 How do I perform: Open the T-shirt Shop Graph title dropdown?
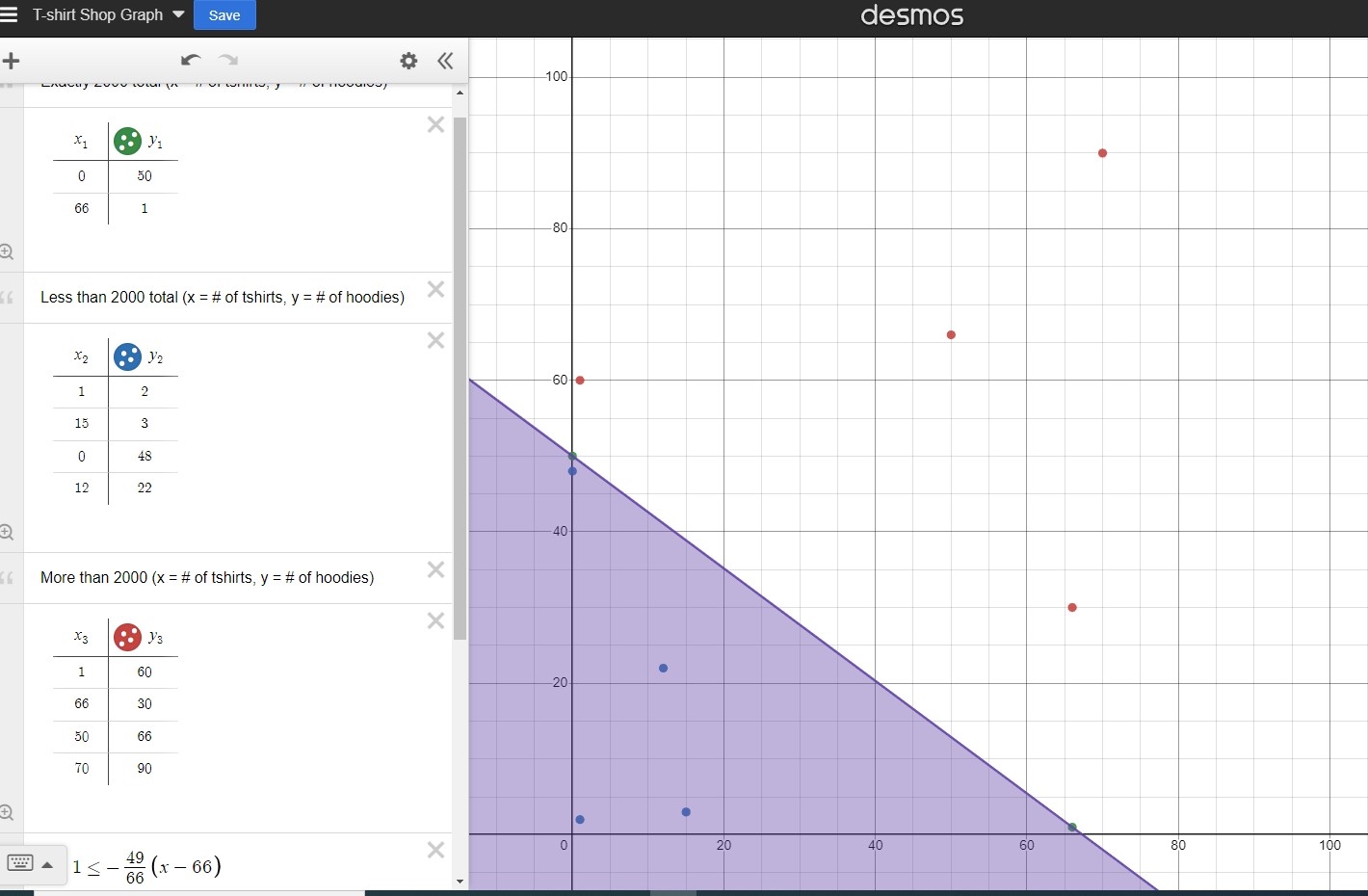click(178, 14)
